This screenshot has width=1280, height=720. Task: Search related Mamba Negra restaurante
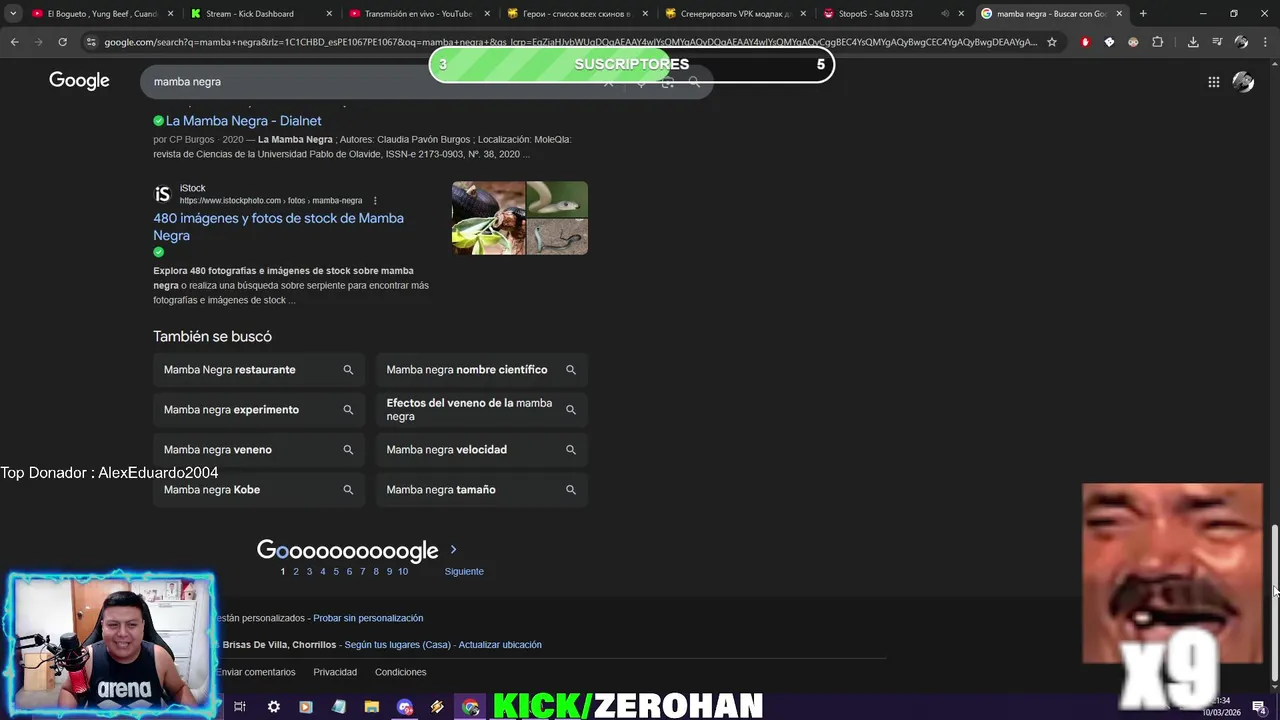[x=258, y=370]
